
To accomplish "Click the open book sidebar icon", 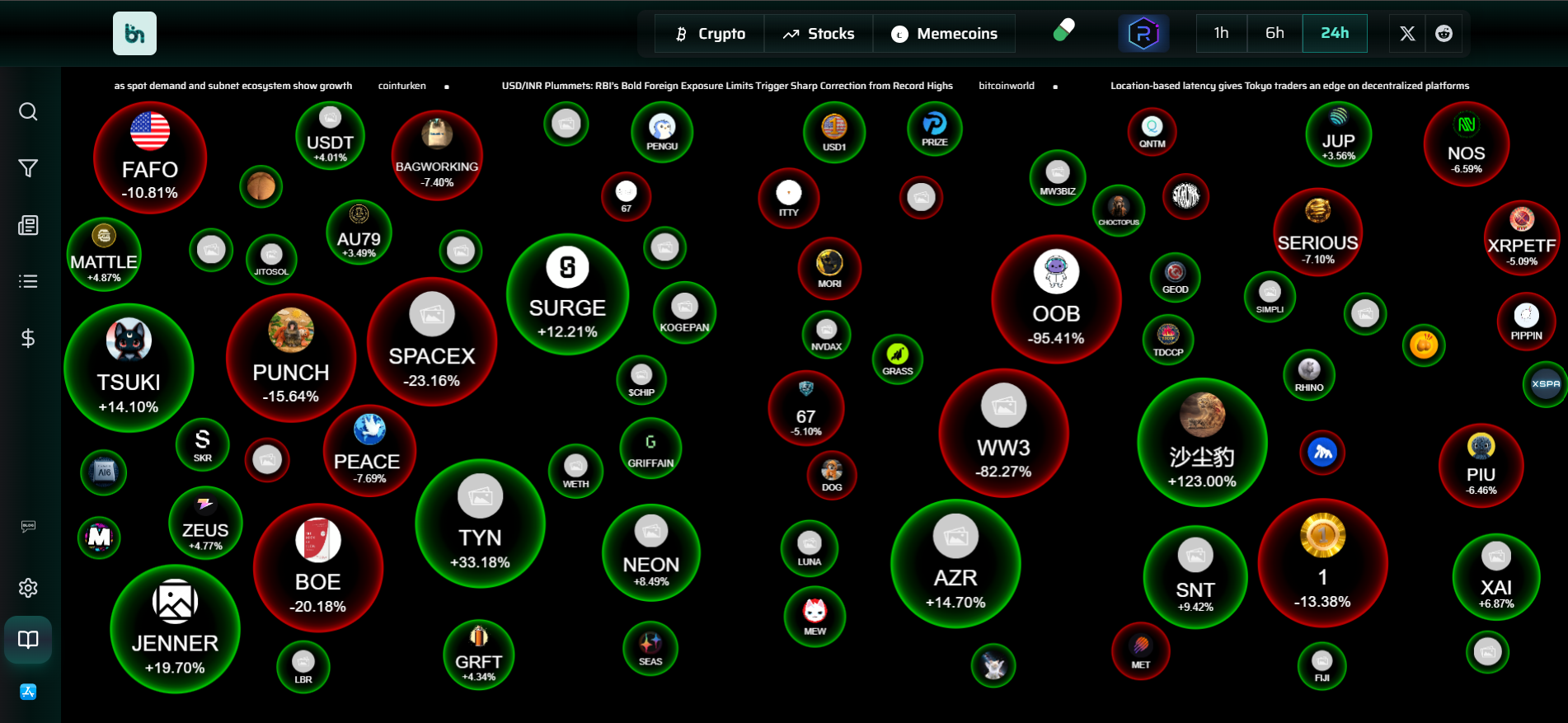I will tap(28, 640).
